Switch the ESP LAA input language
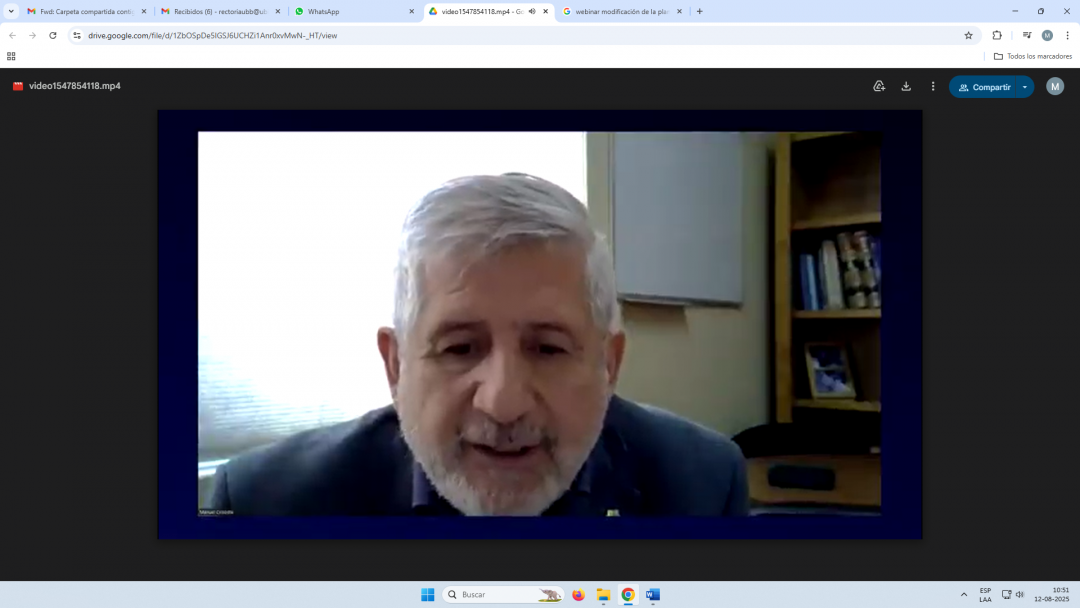 tap(985, 594)
